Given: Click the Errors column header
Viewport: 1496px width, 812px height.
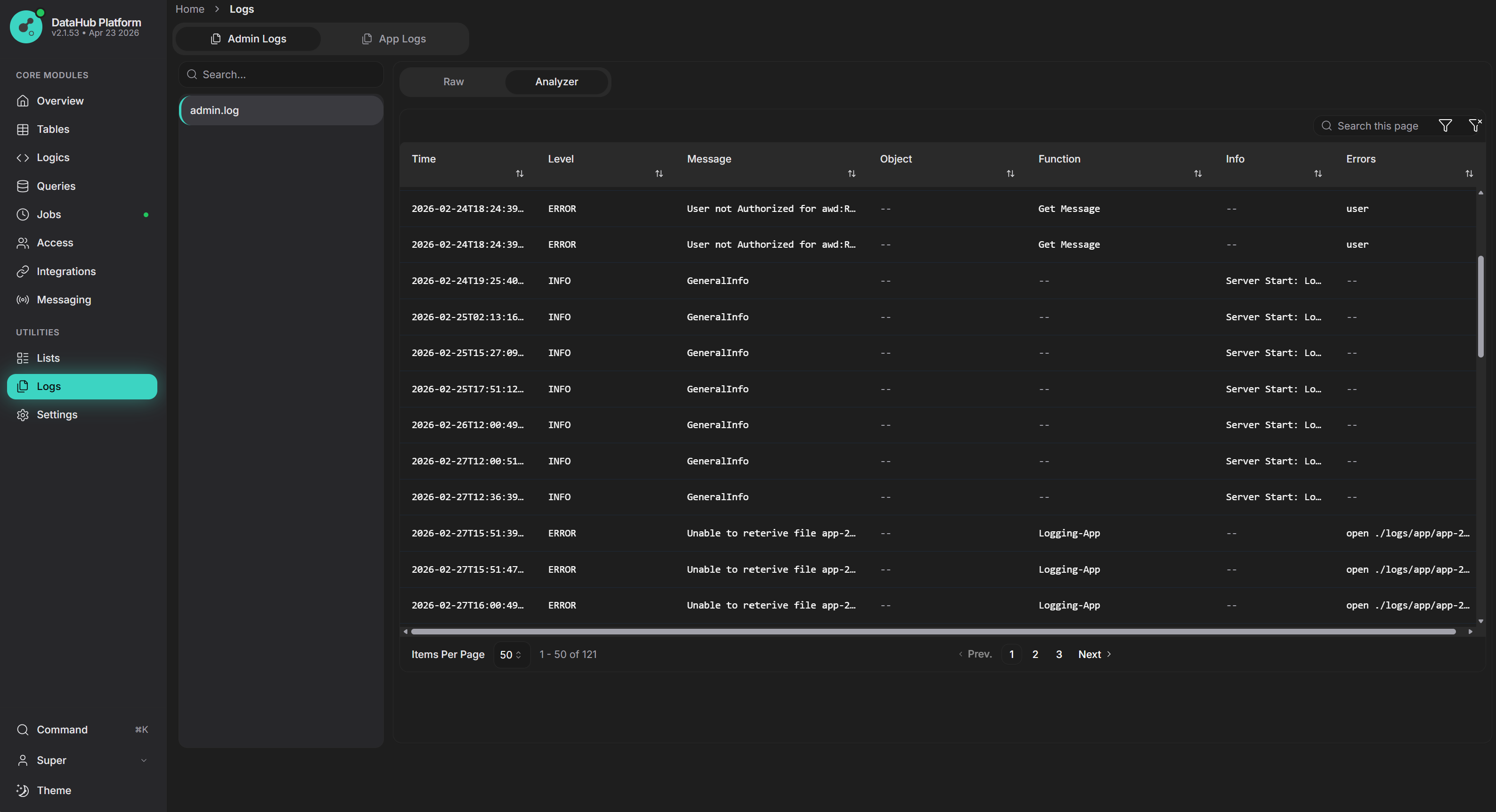Looking at the screenshot, I should coord(1361,159).
